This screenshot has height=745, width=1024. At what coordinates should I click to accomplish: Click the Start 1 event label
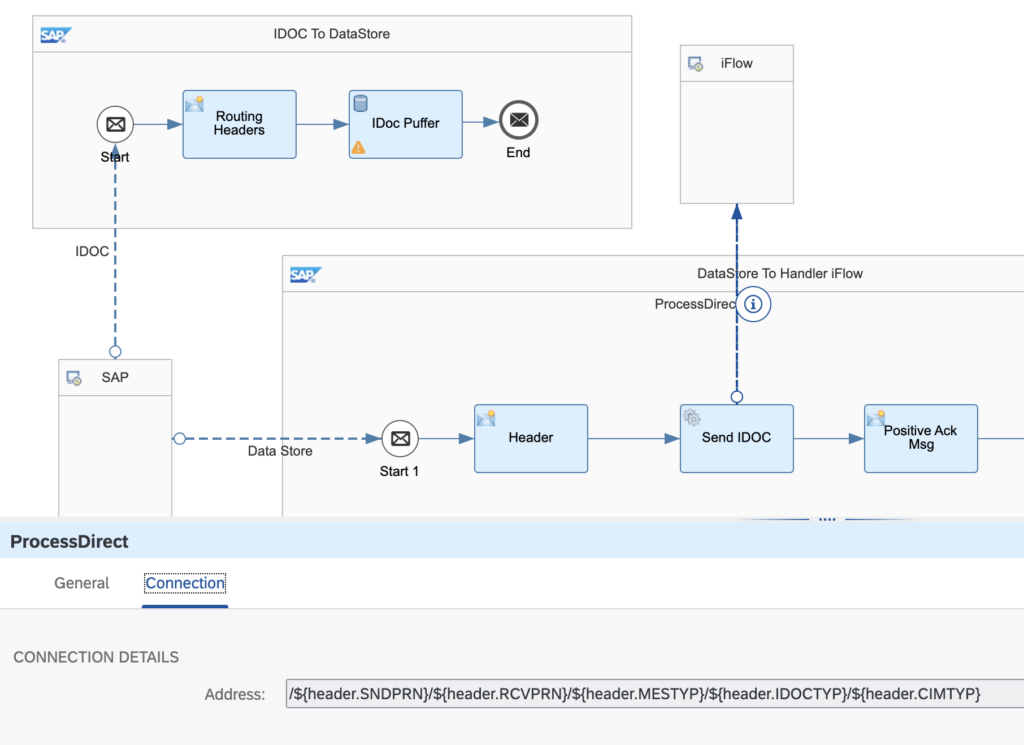pyautogui.click(x=400, y=471)
